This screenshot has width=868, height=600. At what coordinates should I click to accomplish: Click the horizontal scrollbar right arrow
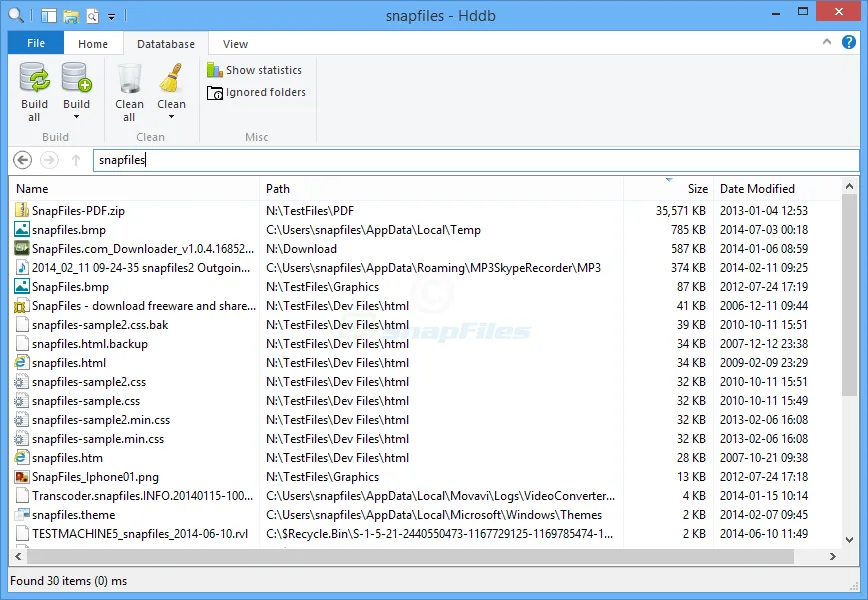click(x=833, y=556)
